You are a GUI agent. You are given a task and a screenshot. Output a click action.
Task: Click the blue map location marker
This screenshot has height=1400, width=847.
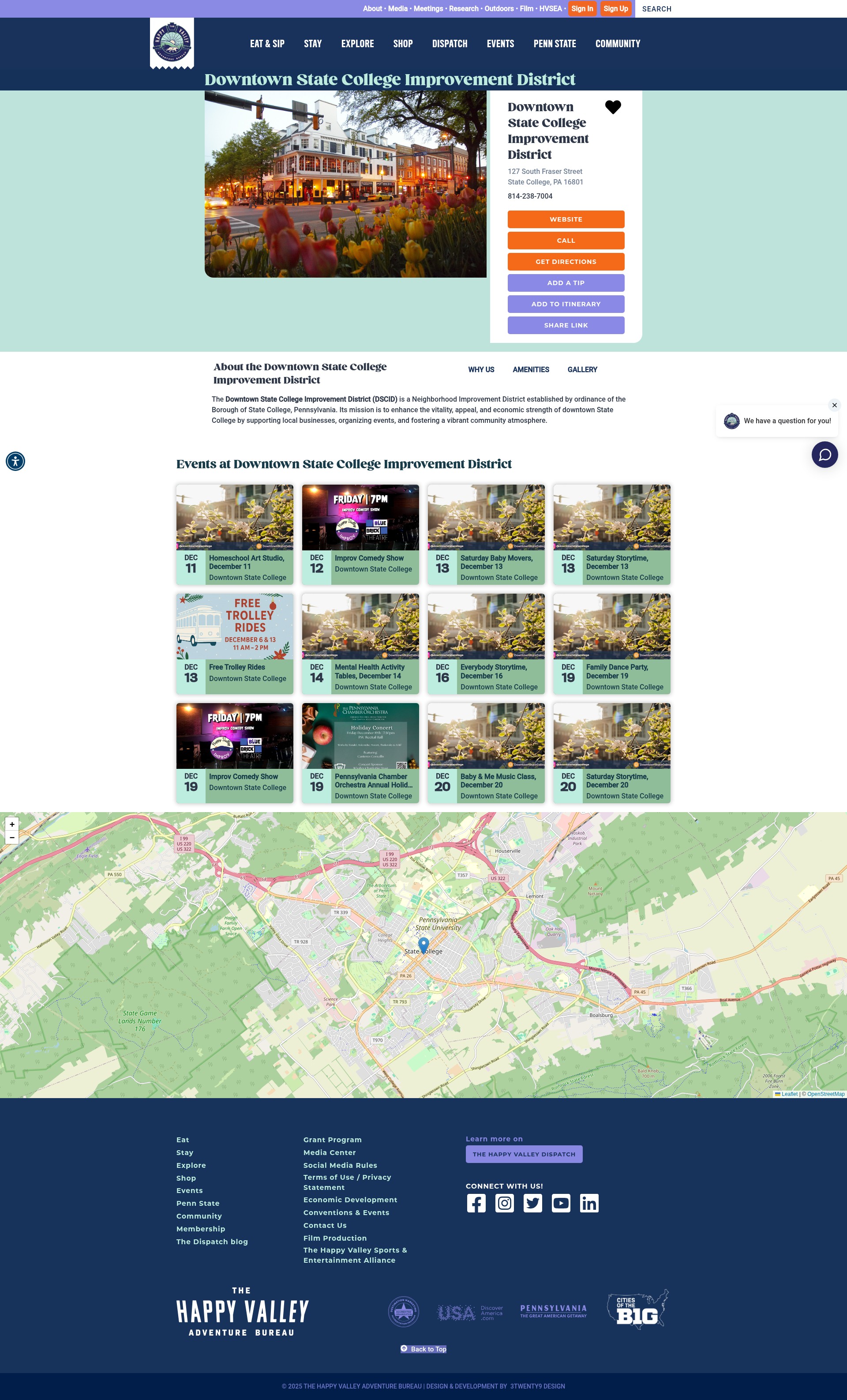424,945
